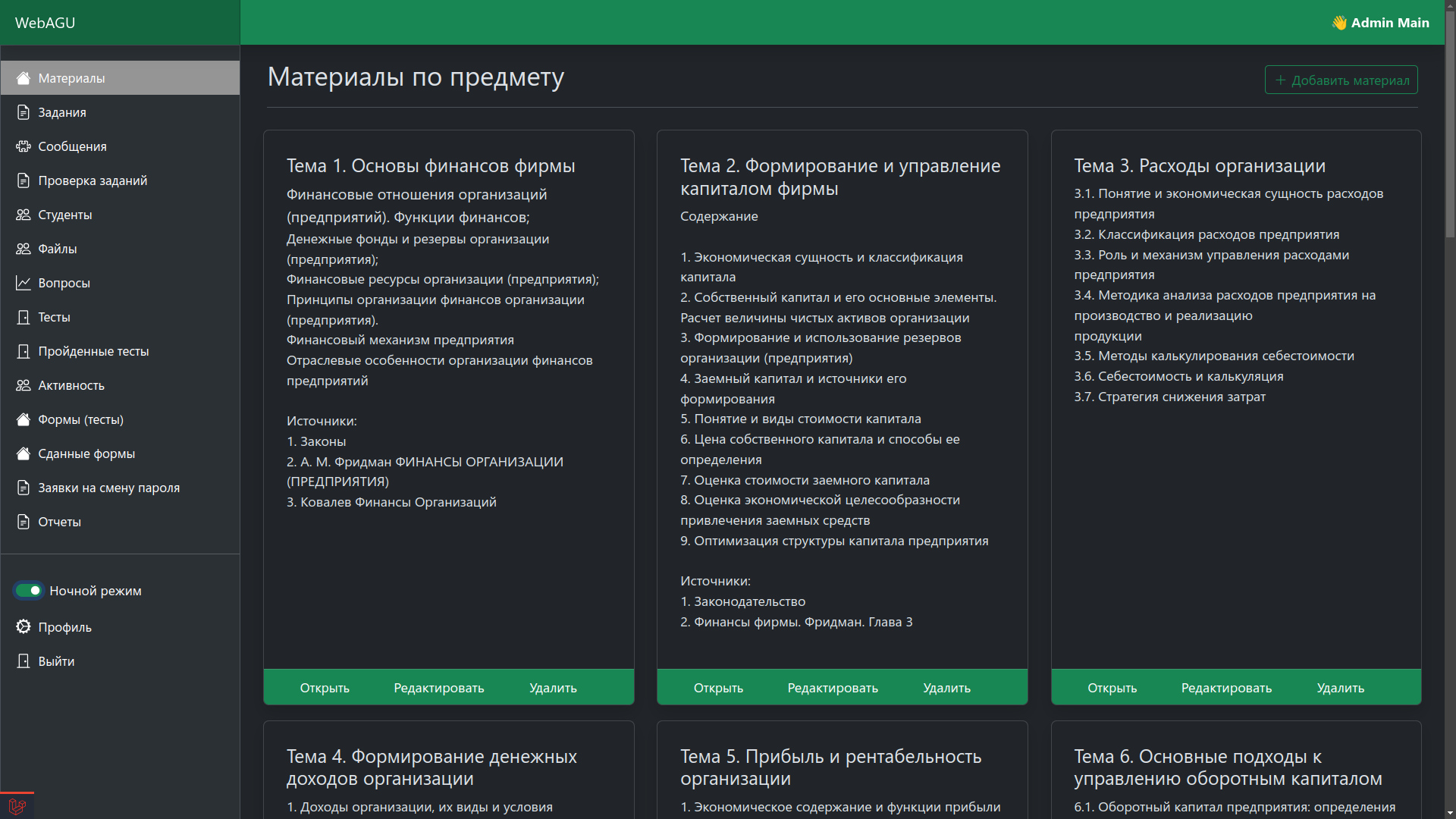The image size is (1456, 819).
Task: Click the WebAGU brand link
Action: (45, 23)
